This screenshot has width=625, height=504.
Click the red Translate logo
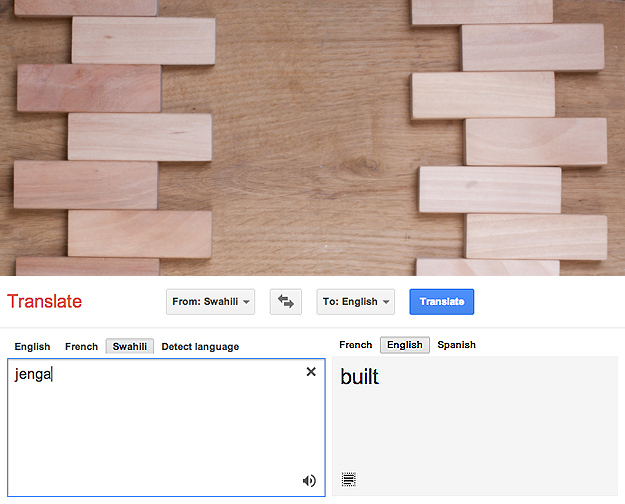click(44, 301)
